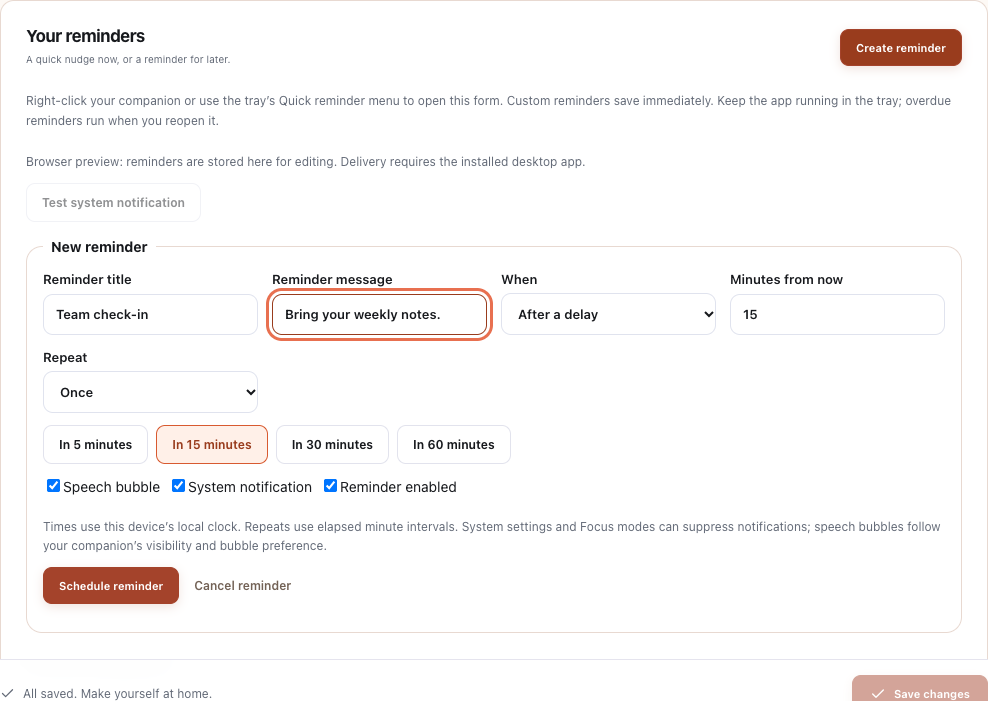Click the checkmark icon beside All saved
This screenshot has height=701, width=988.
8,693
